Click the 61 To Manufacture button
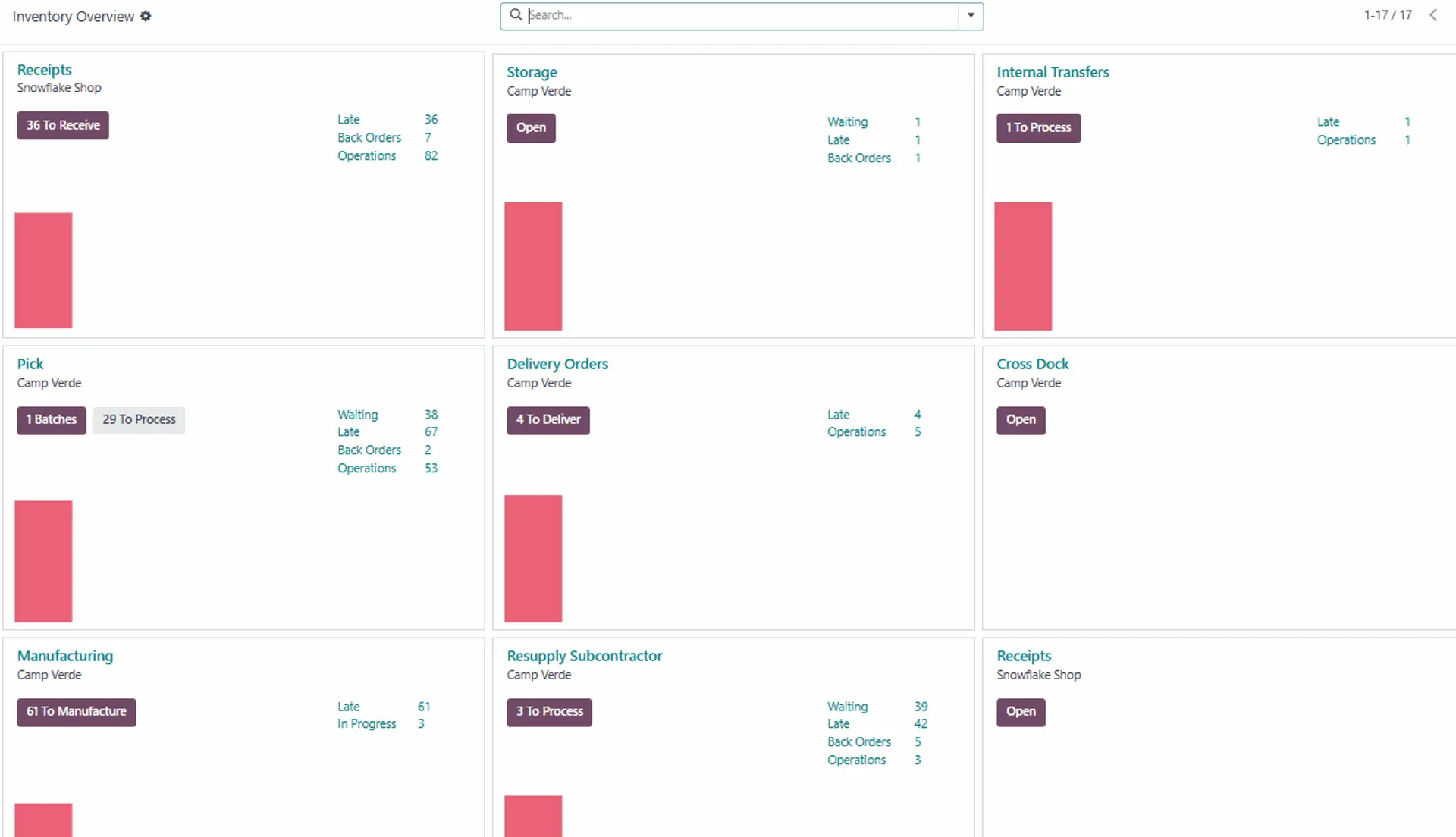 click(76, 711)
